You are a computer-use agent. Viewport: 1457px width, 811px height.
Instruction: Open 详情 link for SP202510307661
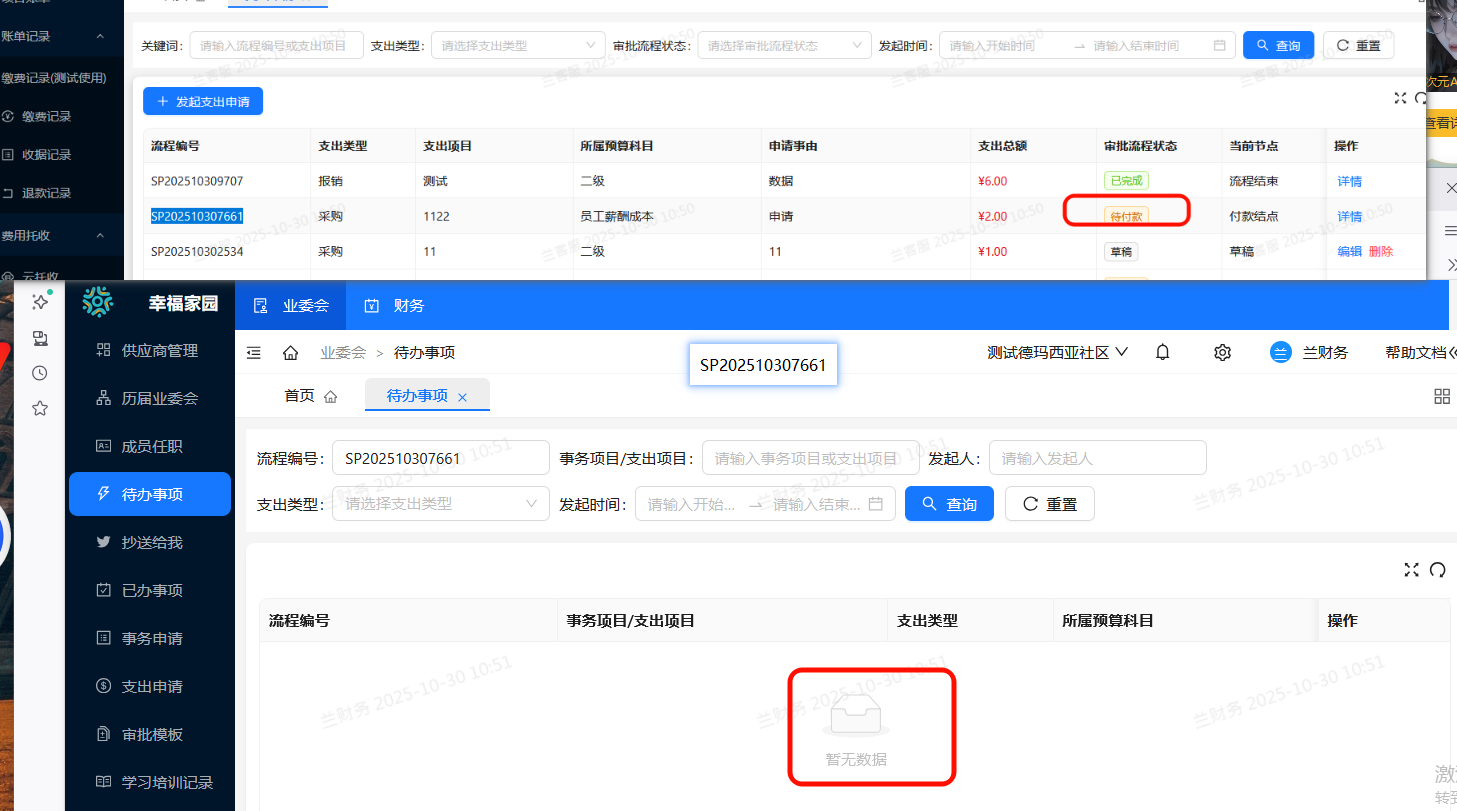[1349, 216]
